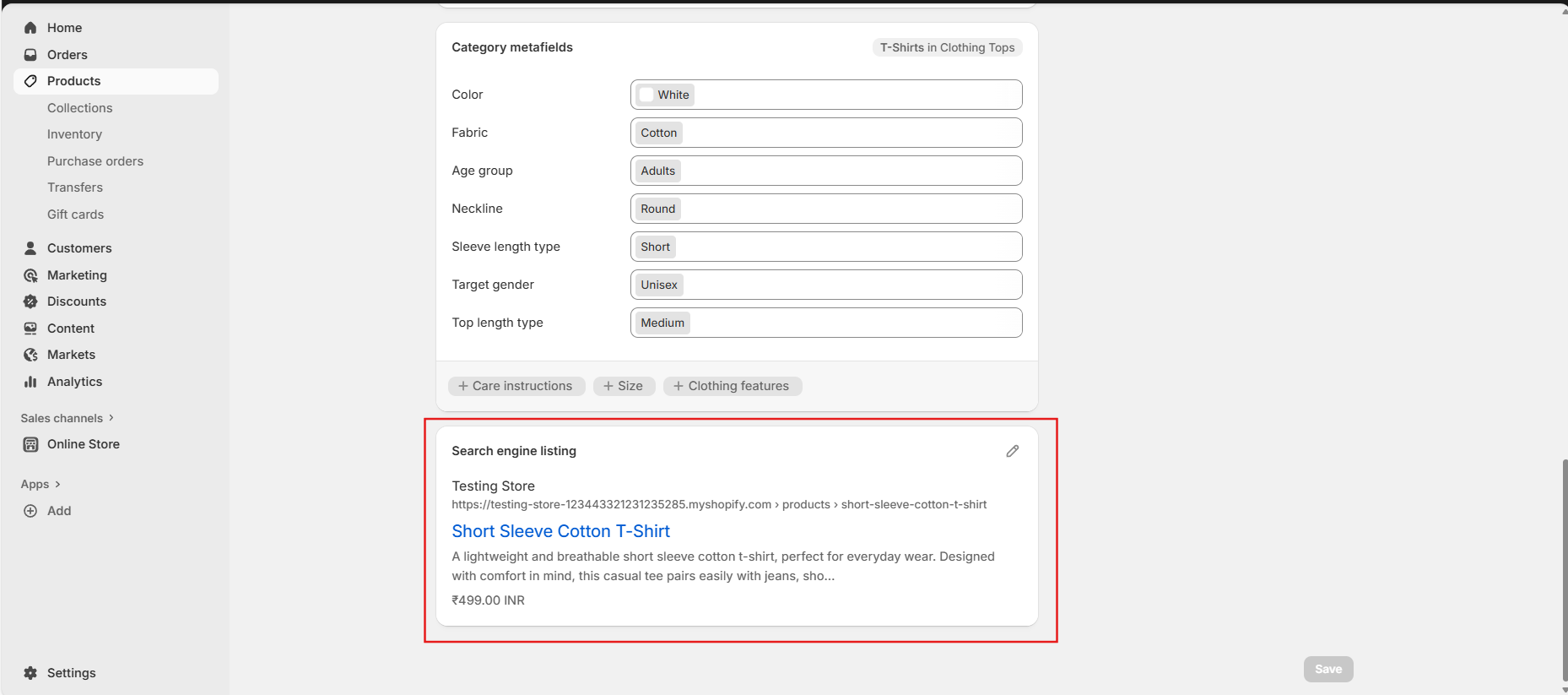
Task: Click the T-Shirts in Clothing Tops tag
Action: tap(947, 47)
